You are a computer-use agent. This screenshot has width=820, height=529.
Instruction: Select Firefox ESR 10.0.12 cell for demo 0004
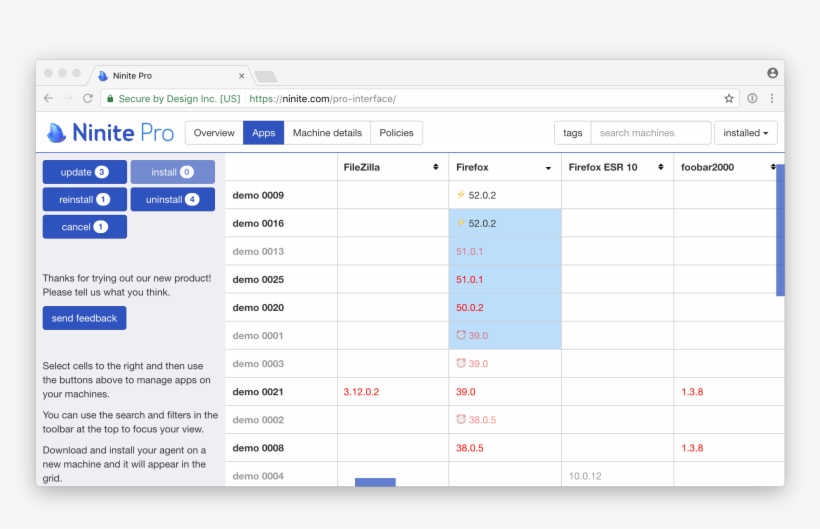pos(618,475)
